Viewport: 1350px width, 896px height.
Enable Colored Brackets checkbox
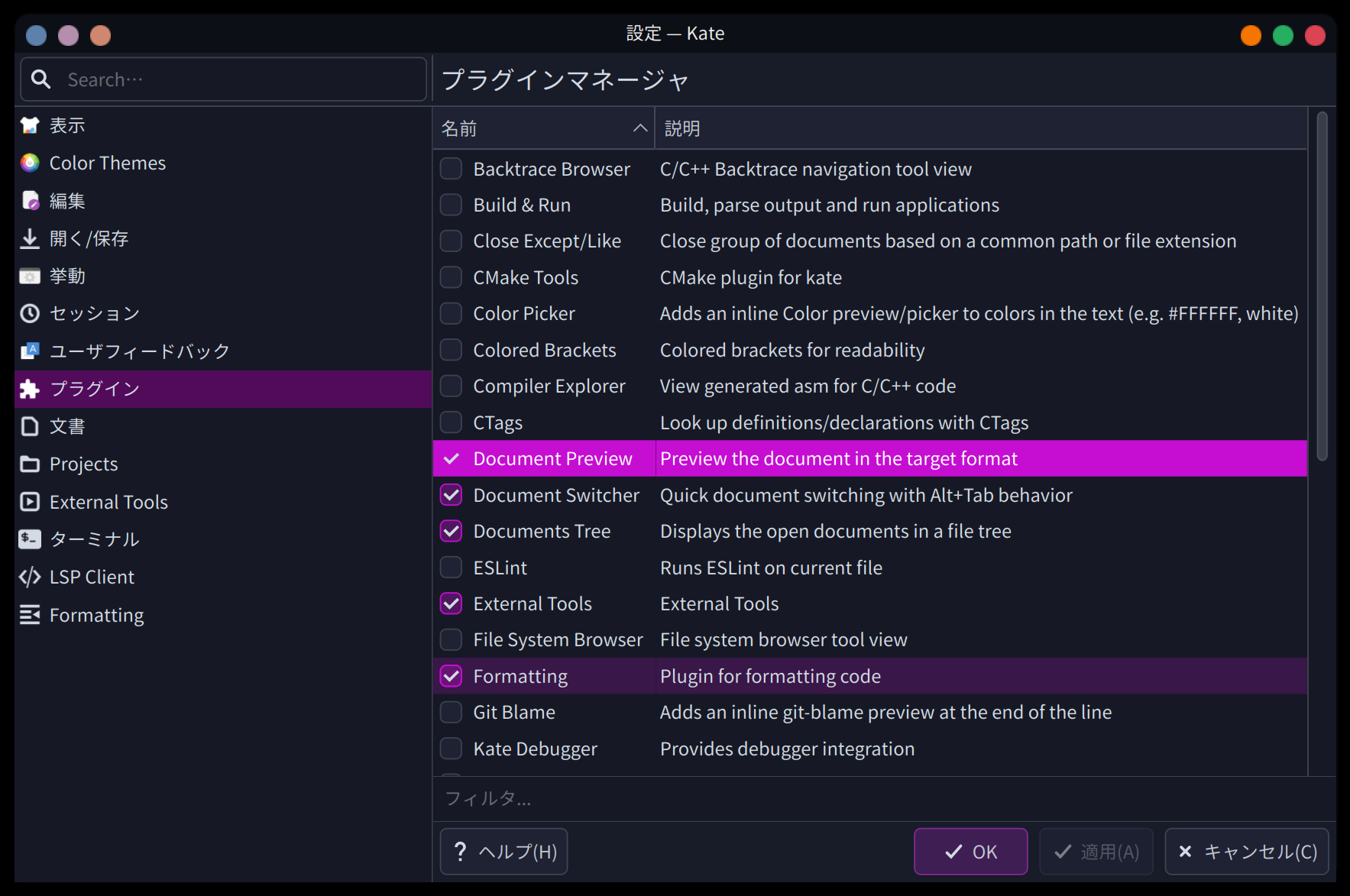(x=452, y=350)
